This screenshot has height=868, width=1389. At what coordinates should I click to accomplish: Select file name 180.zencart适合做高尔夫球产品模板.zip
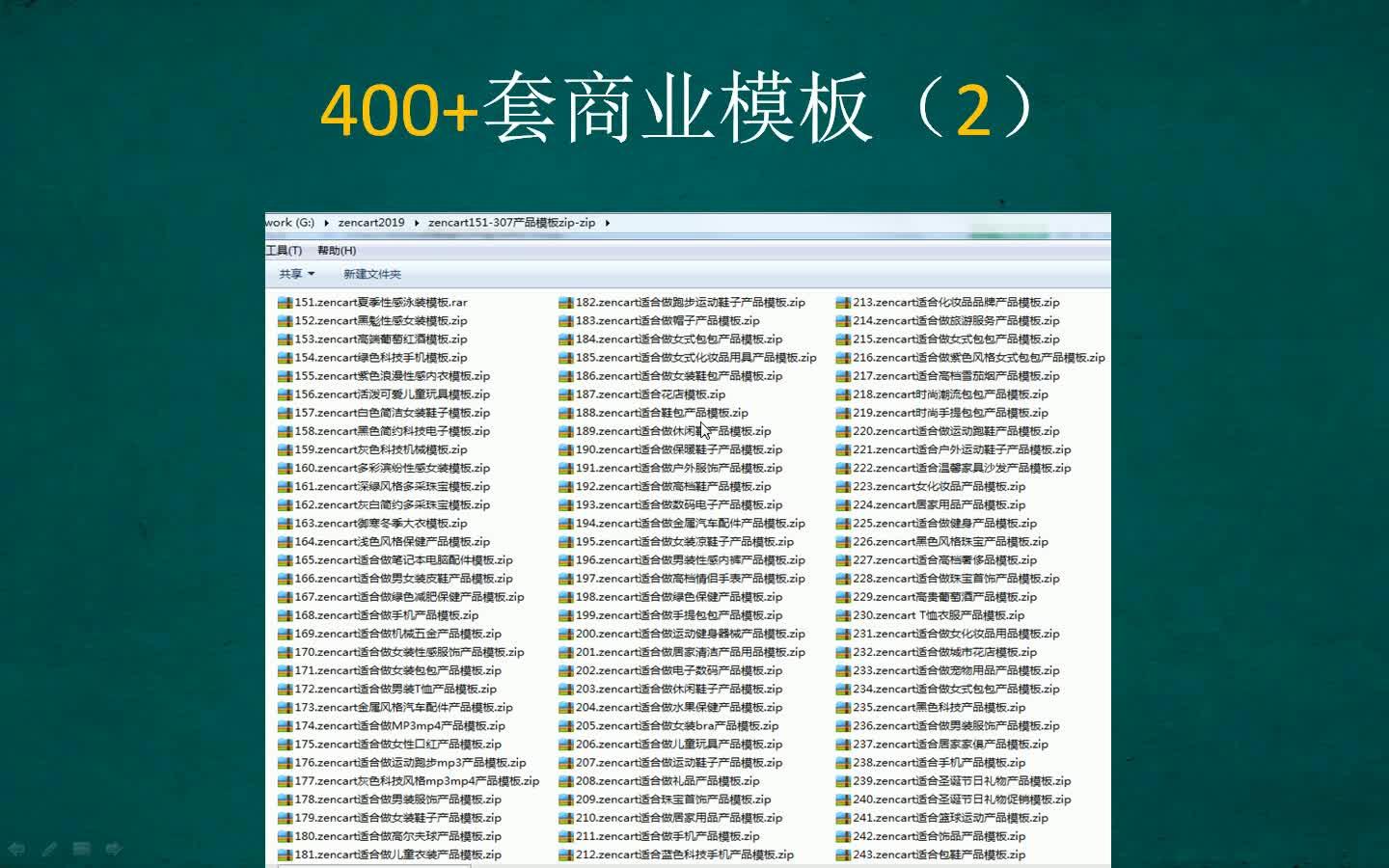[x=398, y=836]
